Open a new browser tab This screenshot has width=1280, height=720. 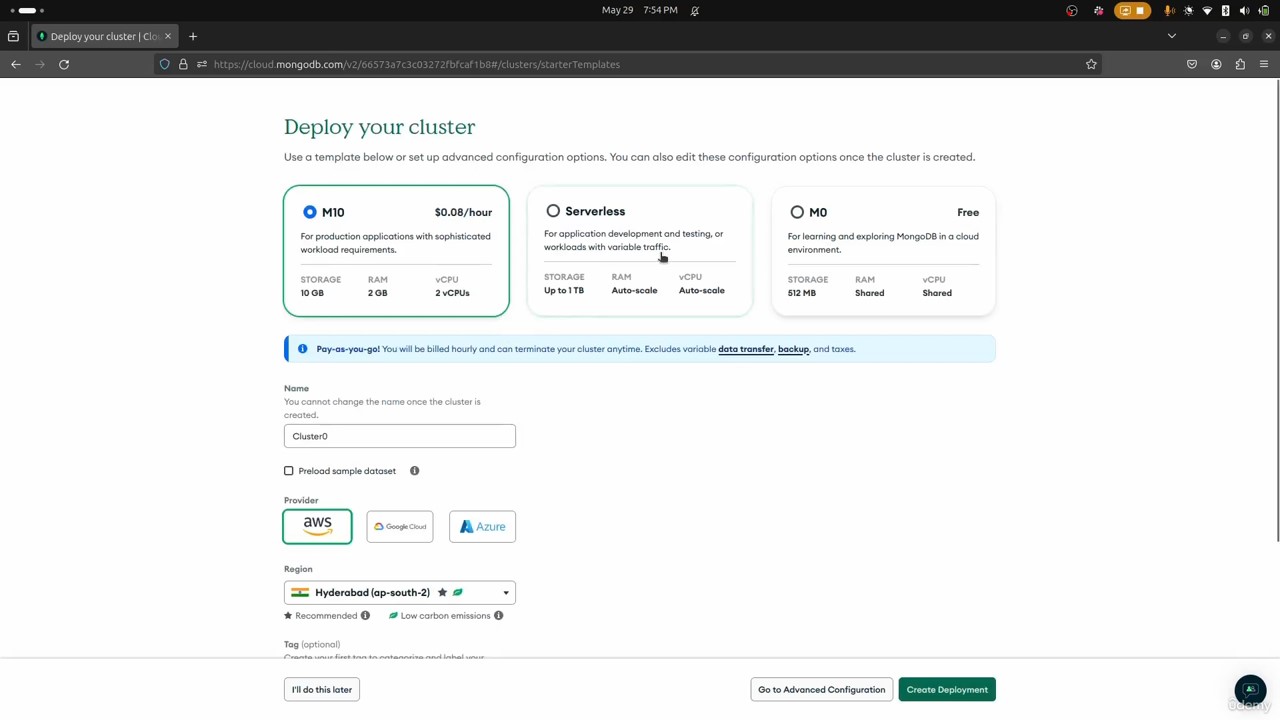[x=193, y=36]
